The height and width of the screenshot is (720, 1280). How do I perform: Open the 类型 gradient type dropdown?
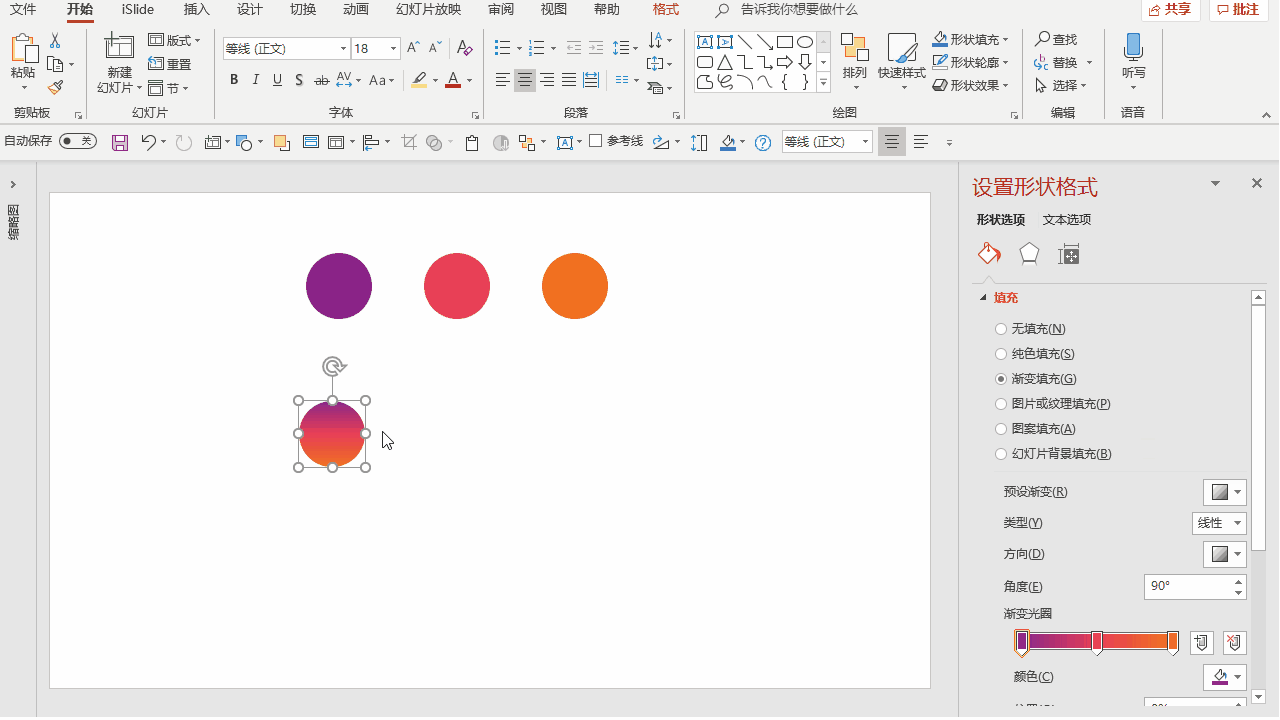[1219, 523]
